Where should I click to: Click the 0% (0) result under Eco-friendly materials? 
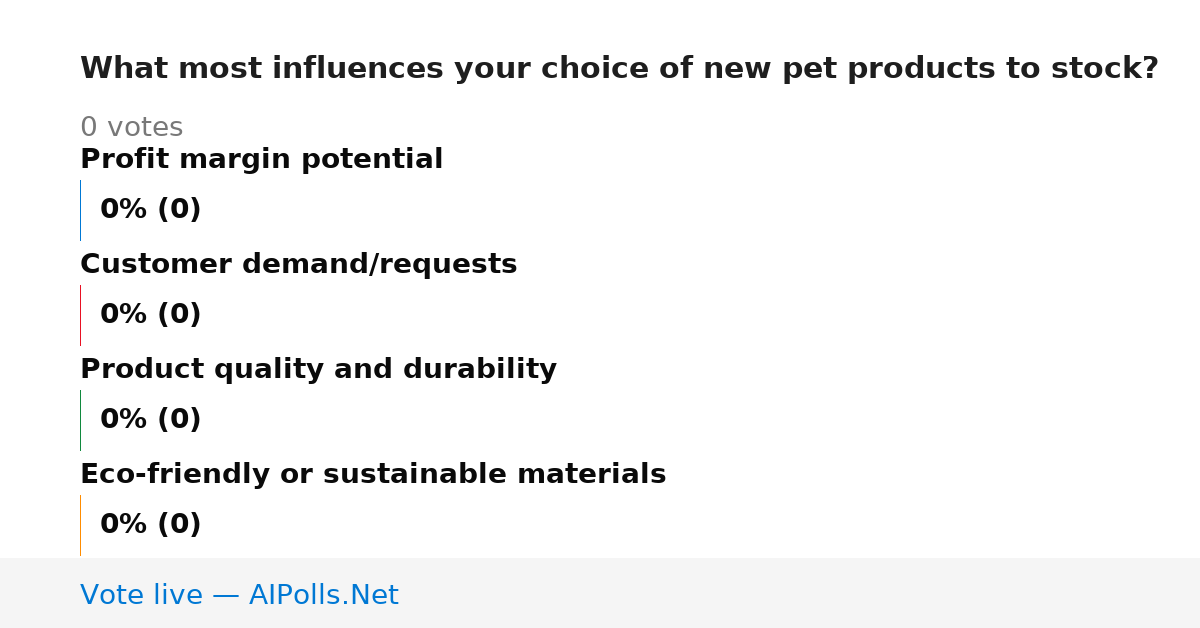coord(151,525)
